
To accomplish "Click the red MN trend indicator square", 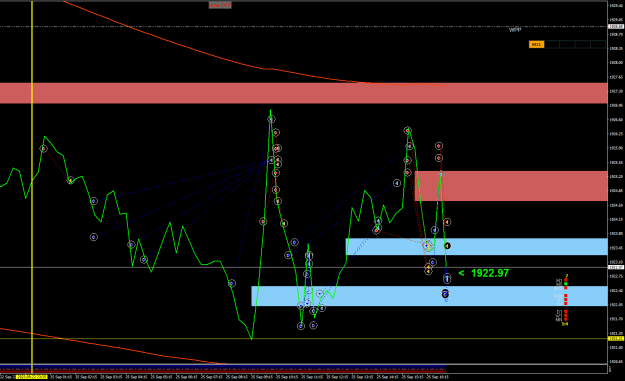I will click(x=566, y=319).
